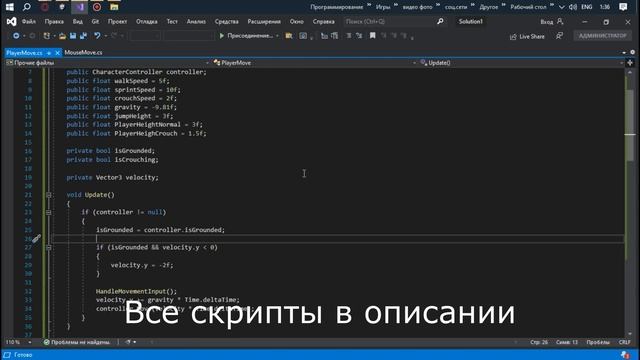
Task: Open the Git menu
Action: [96, 22]
